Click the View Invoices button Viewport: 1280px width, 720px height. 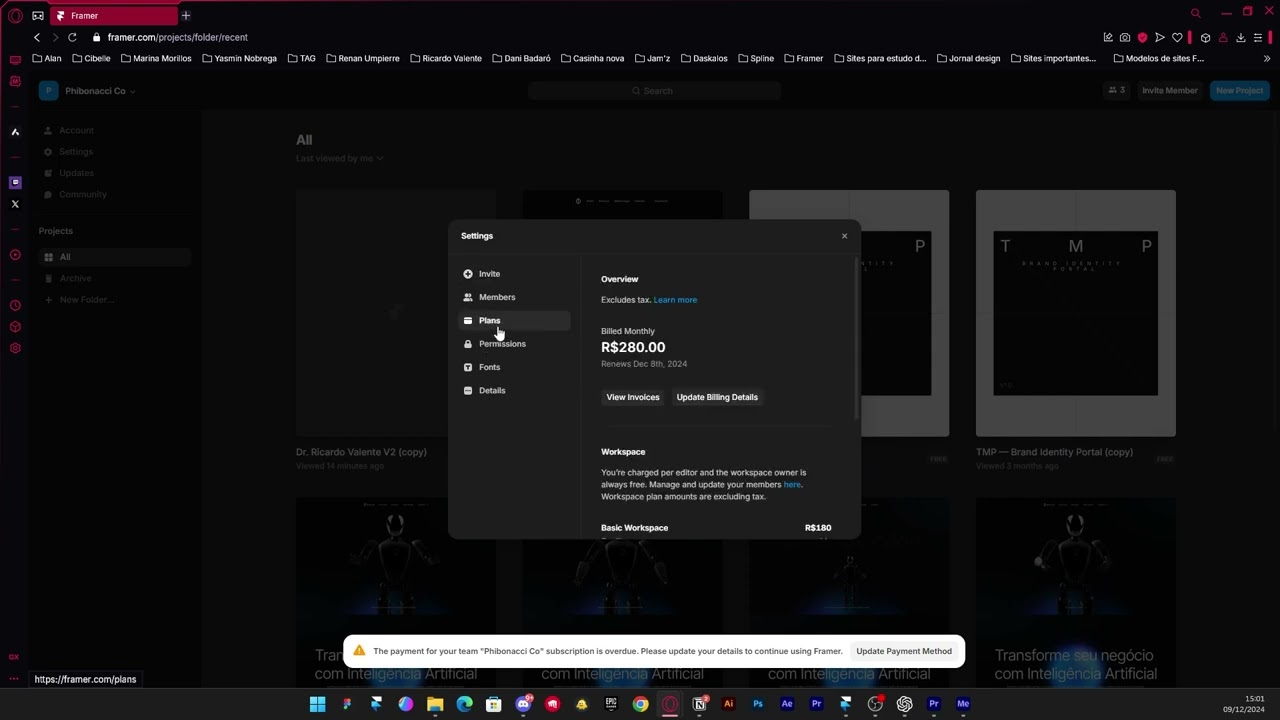633,397
